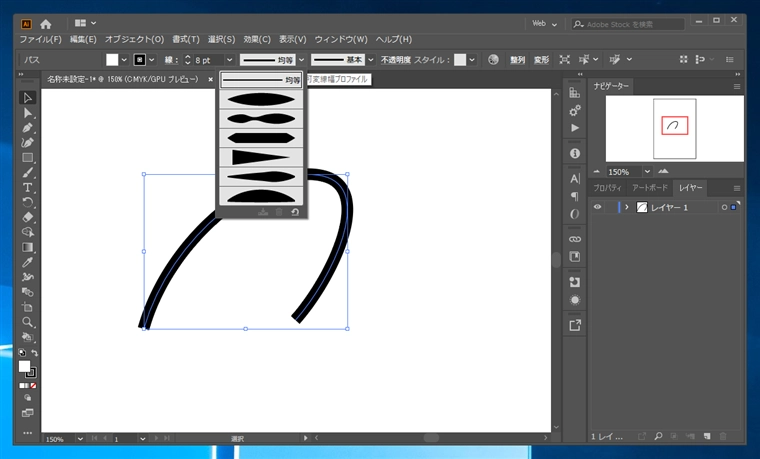The height and width of the screenshot is (459, 760).
Task: Open the Info panel icon
Action: (575, 153)
